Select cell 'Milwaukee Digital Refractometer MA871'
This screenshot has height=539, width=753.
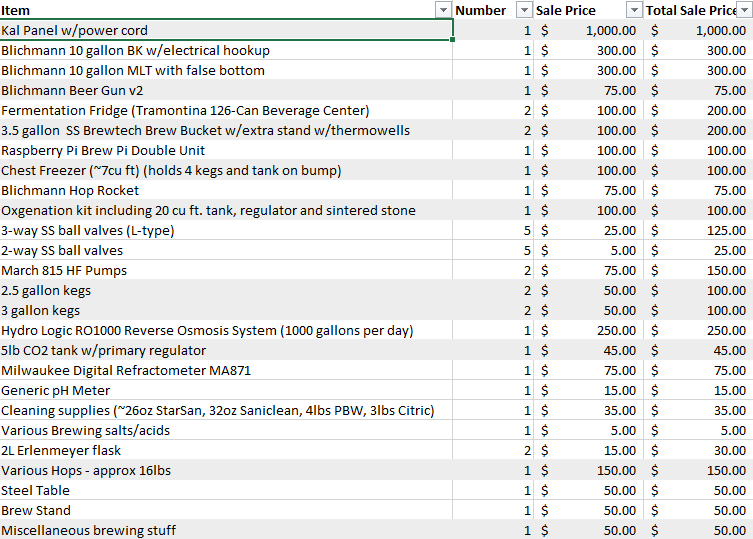226,370
